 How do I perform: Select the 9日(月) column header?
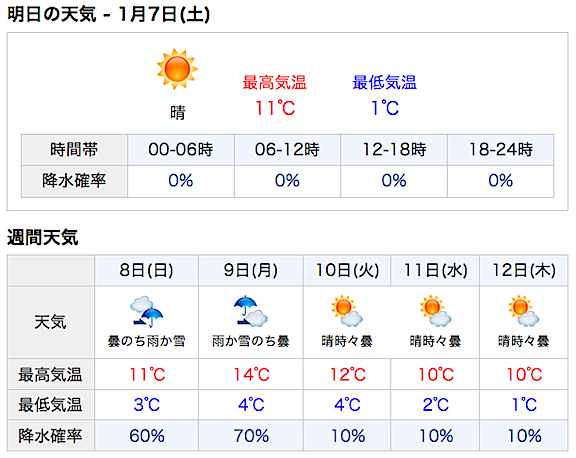pos(251,270)
